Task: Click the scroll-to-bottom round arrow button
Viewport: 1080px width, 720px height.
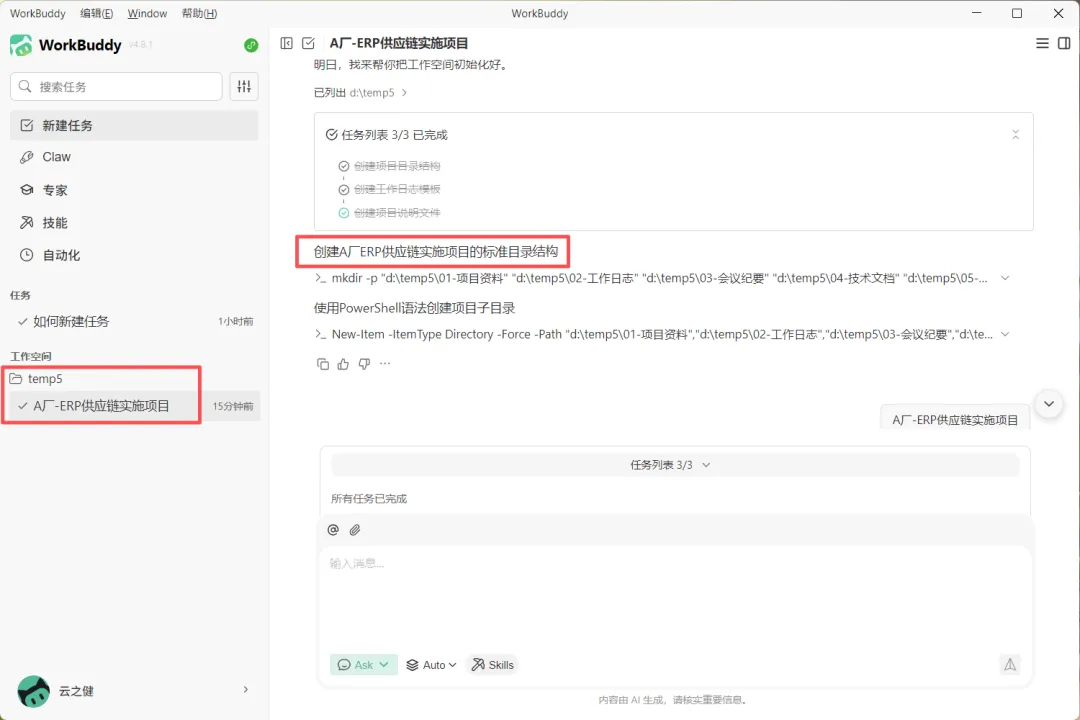Action: click(1049, 404)
